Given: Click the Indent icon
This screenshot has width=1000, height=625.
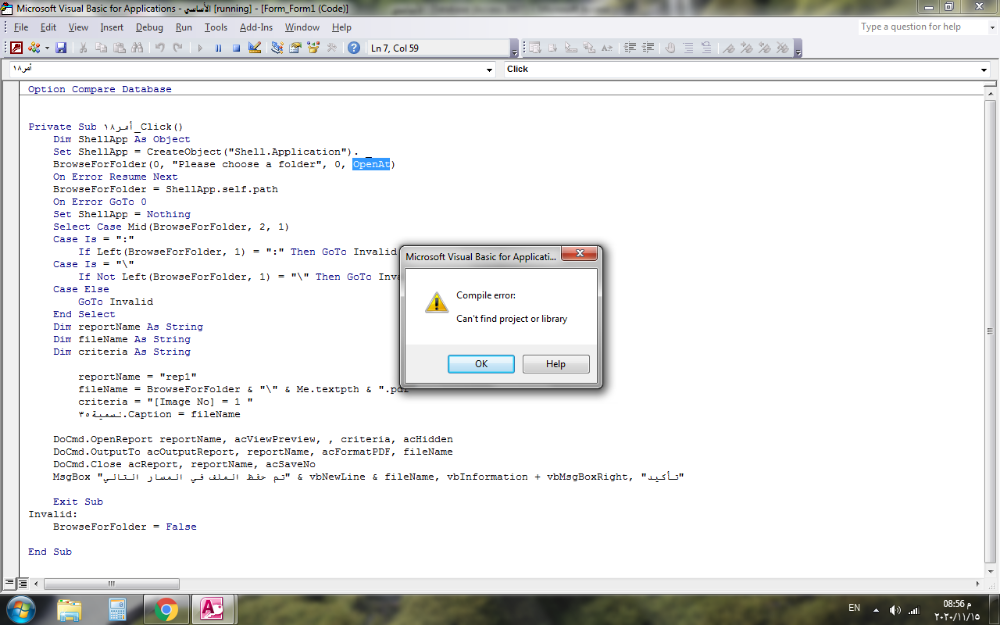Looking at the screenshot, I should (629, 48).
